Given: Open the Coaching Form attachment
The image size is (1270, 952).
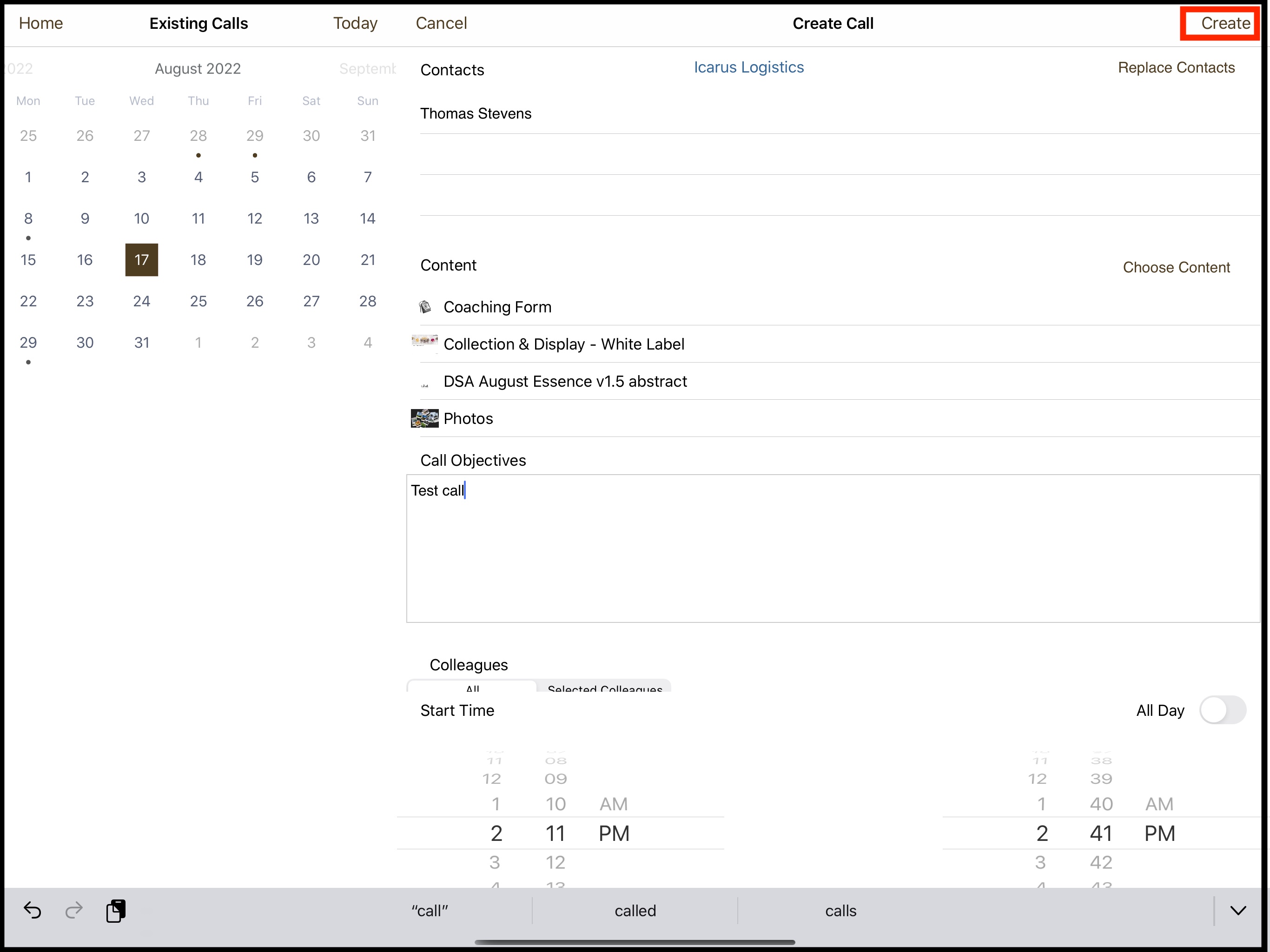Looking at the screenshot, I should pyautogui.click(x=497, y=307).
